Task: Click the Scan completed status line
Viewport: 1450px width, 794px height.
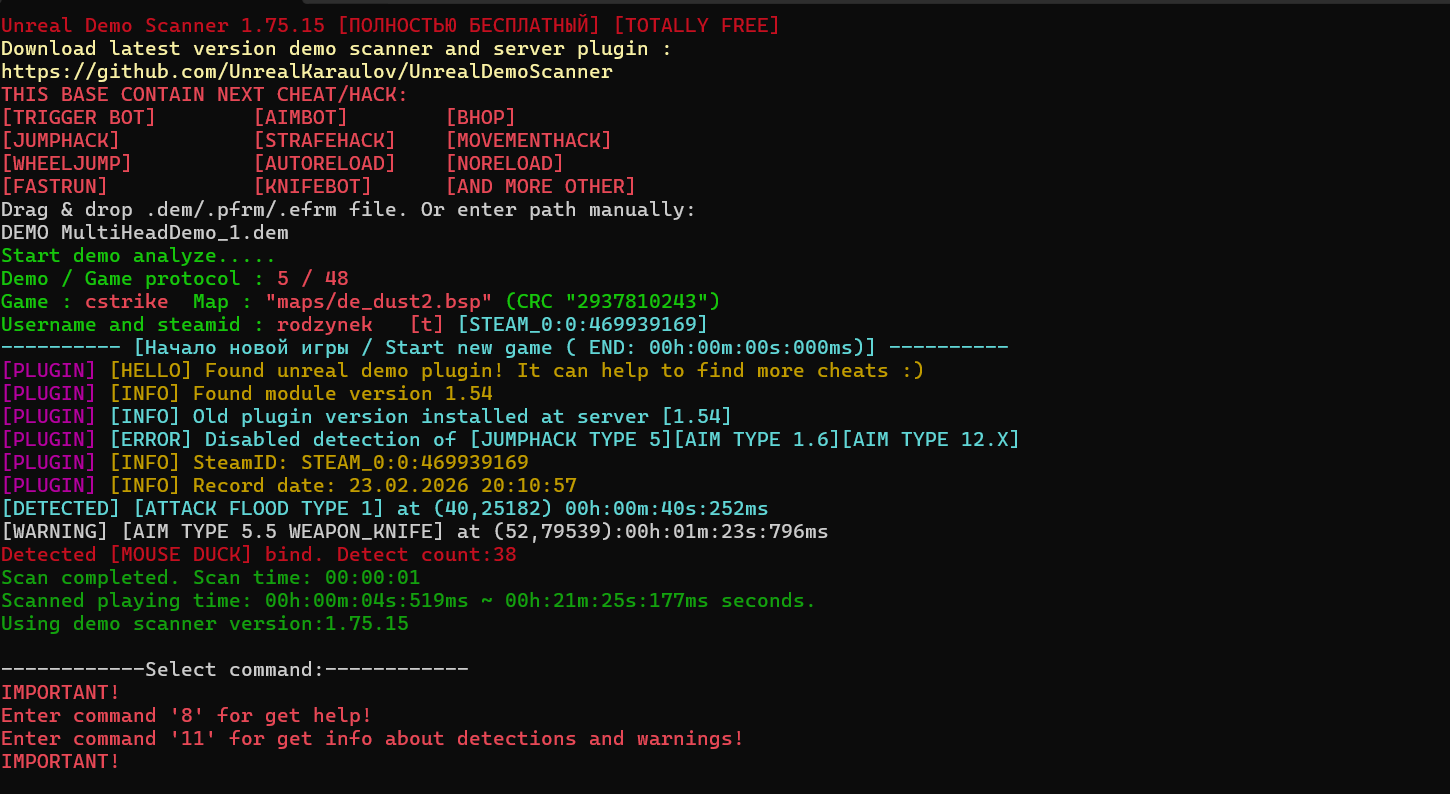Action: (x=210, y=578)
